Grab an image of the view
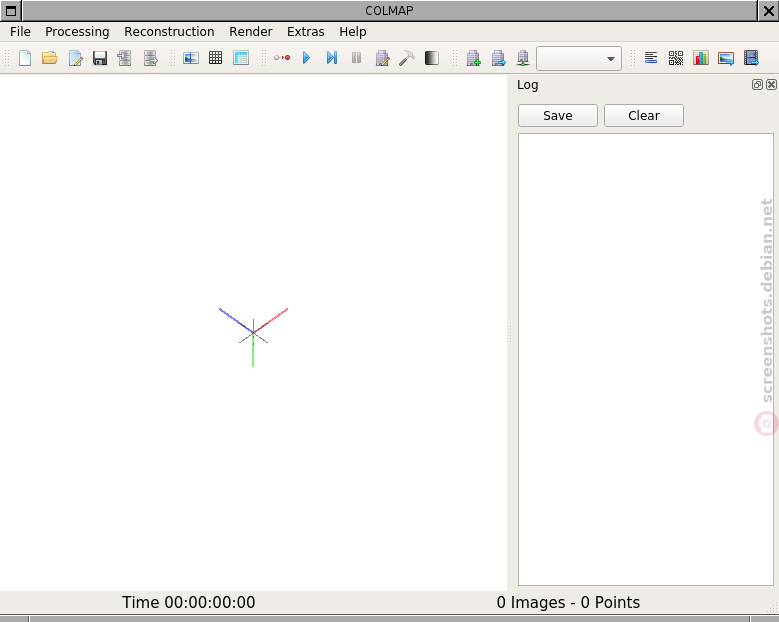 point(726,58)
